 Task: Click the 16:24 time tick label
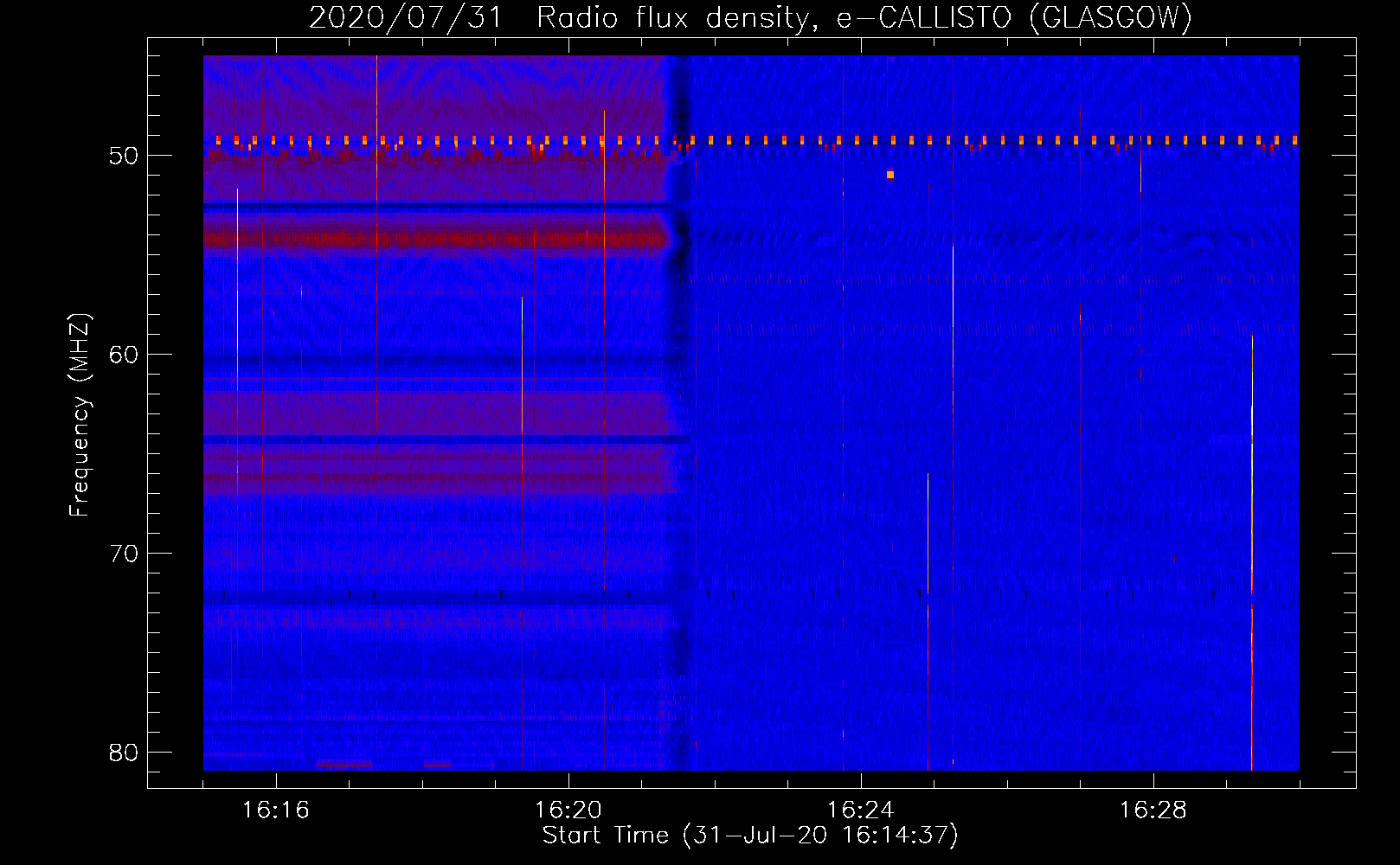(860, 811)
